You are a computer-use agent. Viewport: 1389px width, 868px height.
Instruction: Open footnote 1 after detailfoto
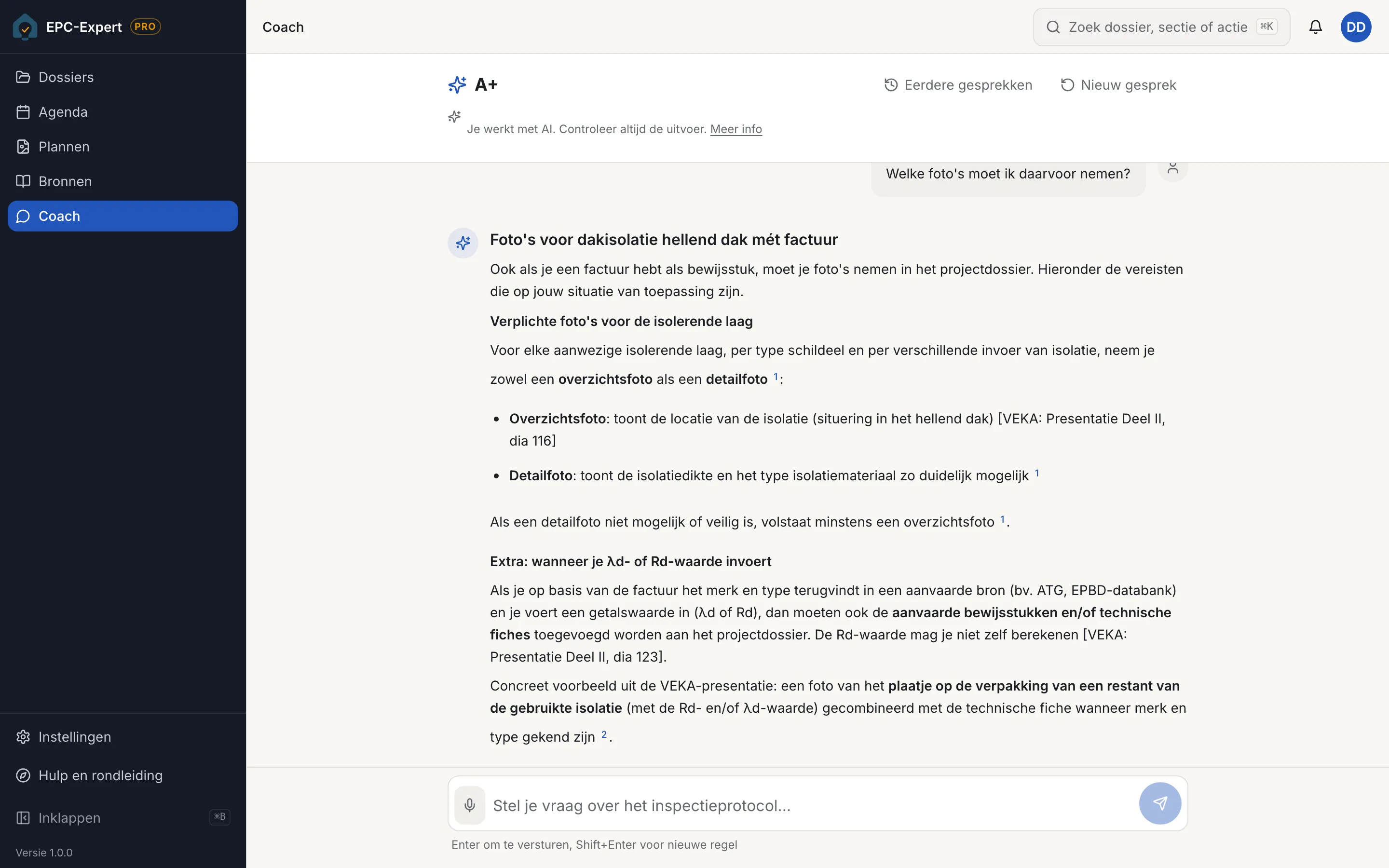click(776, 377)
